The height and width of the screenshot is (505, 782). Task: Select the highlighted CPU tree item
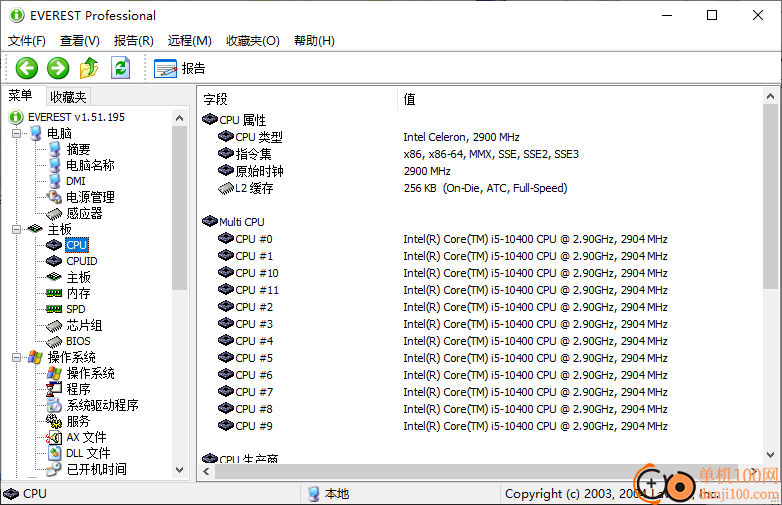77,245
